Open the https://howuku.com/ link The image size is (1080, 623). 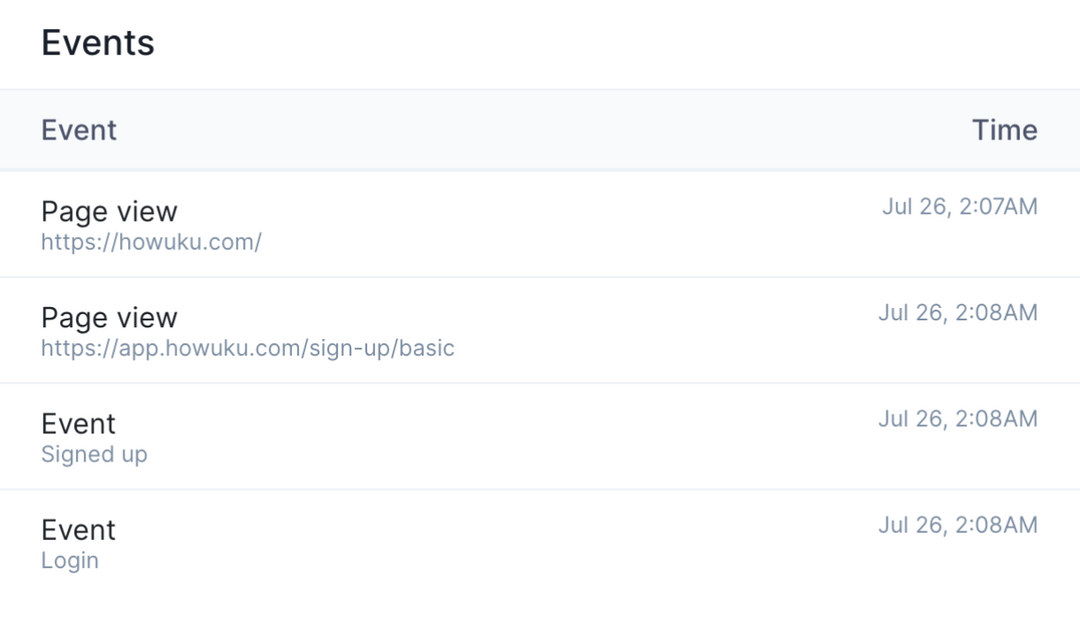[150, 242]
